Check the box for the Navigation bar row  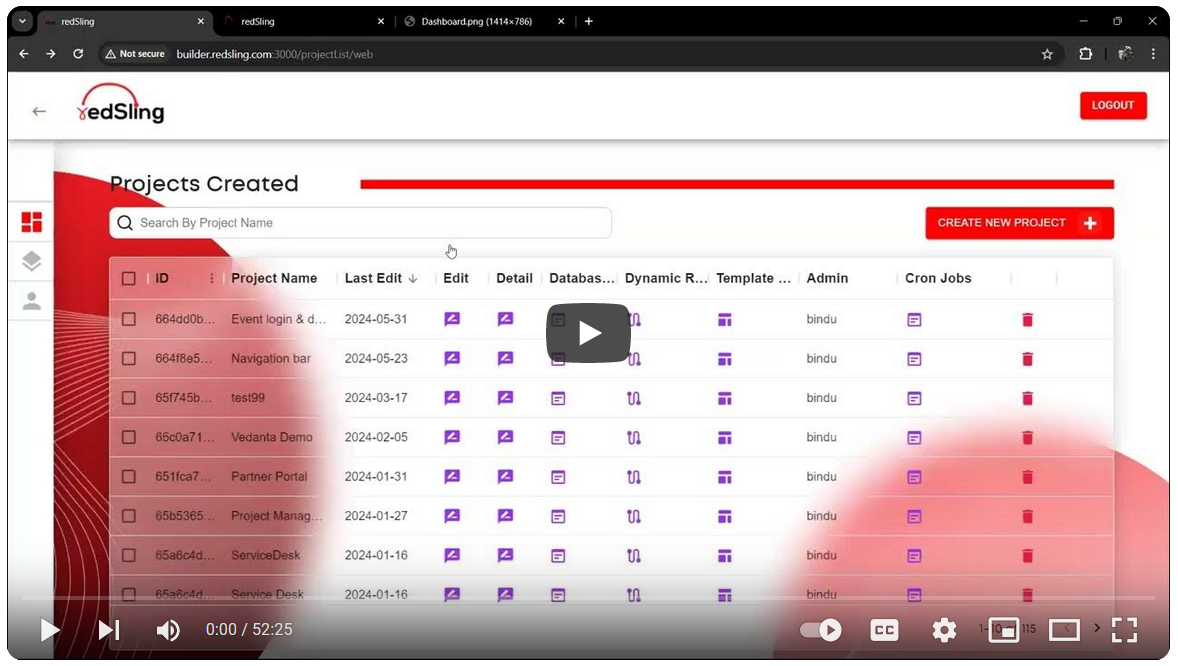coord(128,359)
